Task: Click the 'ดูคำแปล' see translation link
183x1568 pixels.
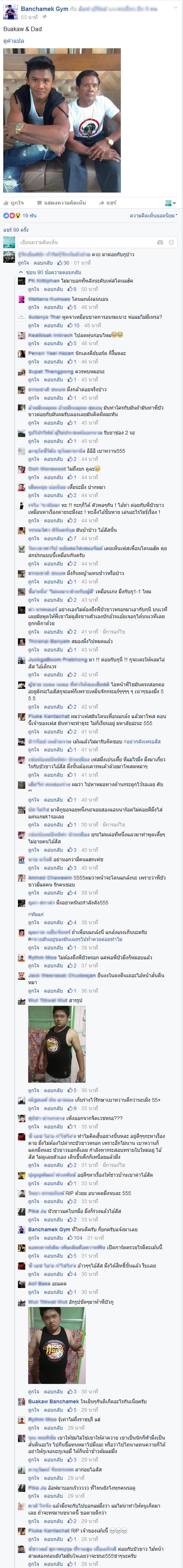Action: coord(14,41)
